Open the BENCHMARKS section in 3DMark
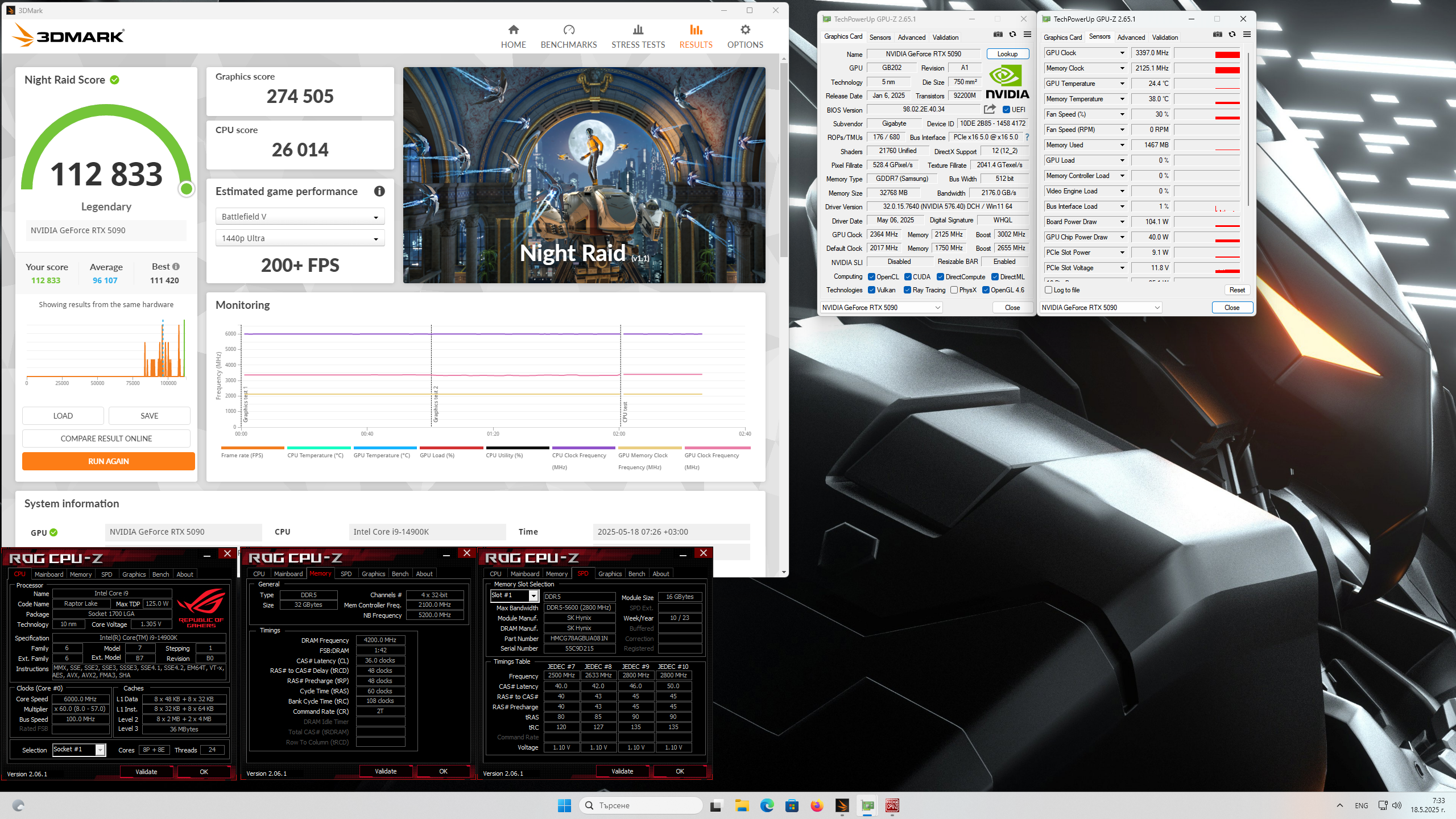Screen dimensions: 1456x819 [569, 36]
